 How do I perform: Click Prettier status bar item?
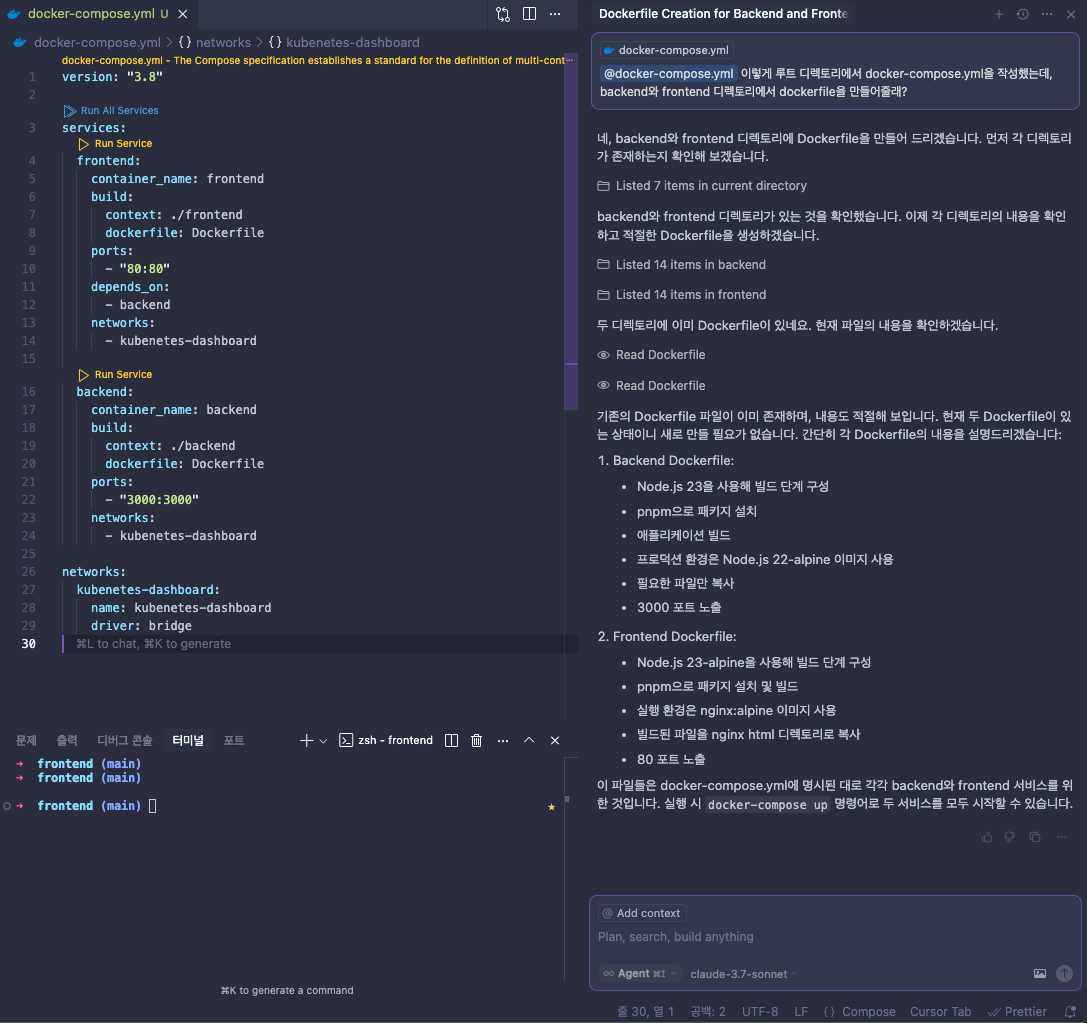1017,1012
